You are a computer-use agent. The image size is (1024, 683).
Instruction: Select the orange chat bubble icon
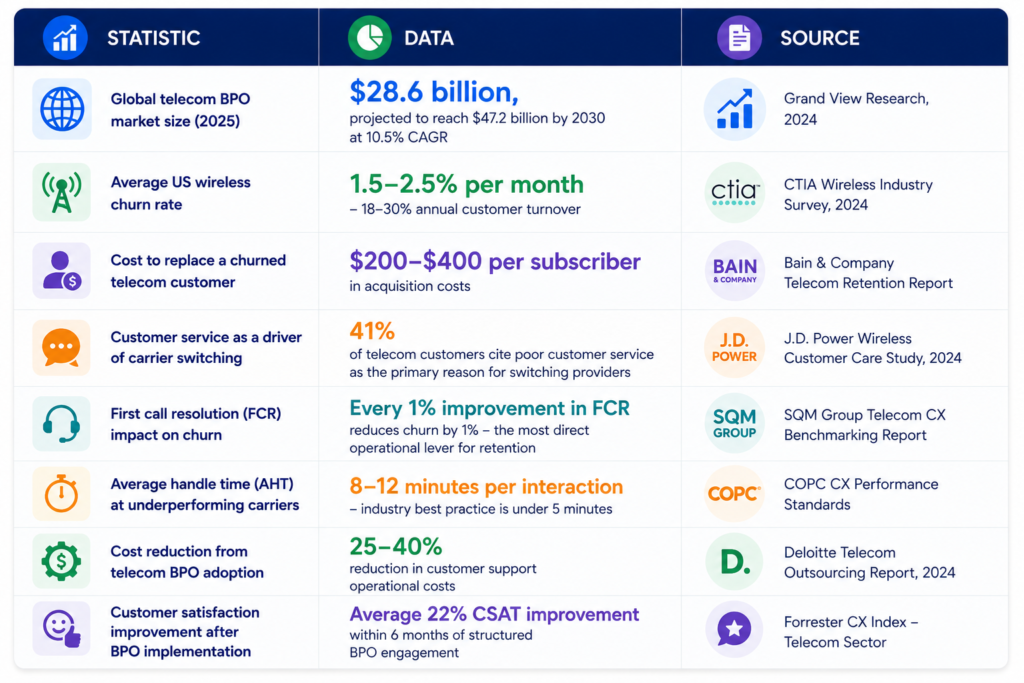62,347
